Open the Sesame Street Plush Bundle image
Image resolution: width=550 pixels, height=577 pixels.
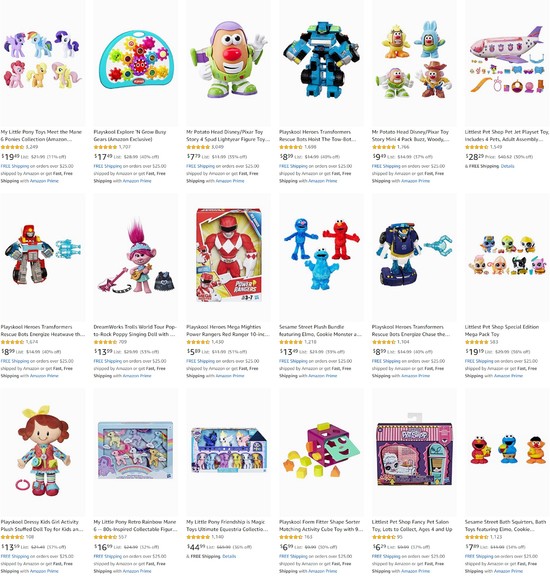coord(322,255)
